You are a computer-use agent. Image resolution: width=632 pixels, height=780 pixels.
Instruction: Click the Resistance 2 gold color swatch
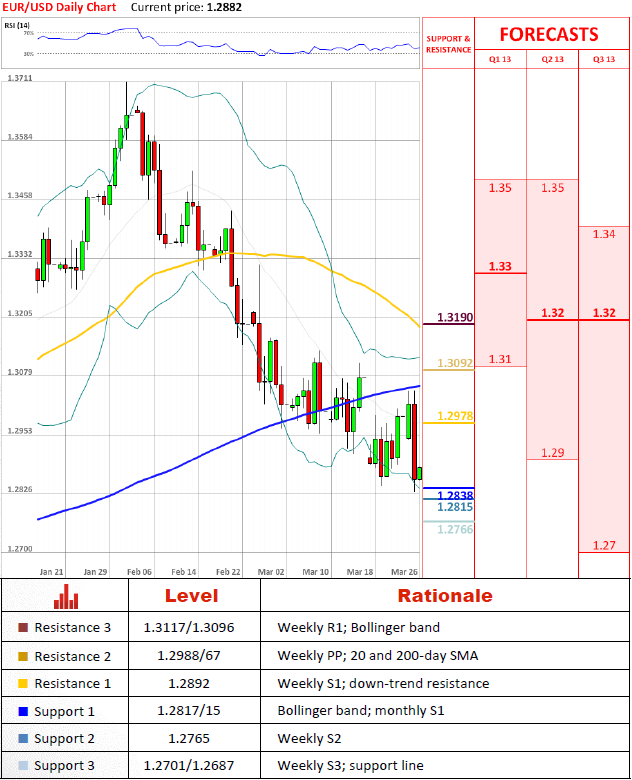[x=23, y=656]
